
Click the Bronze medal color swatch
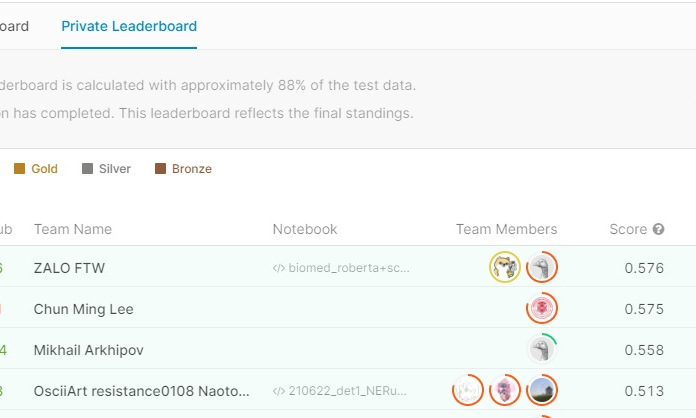pyautogui.click(x=160, y=169)
